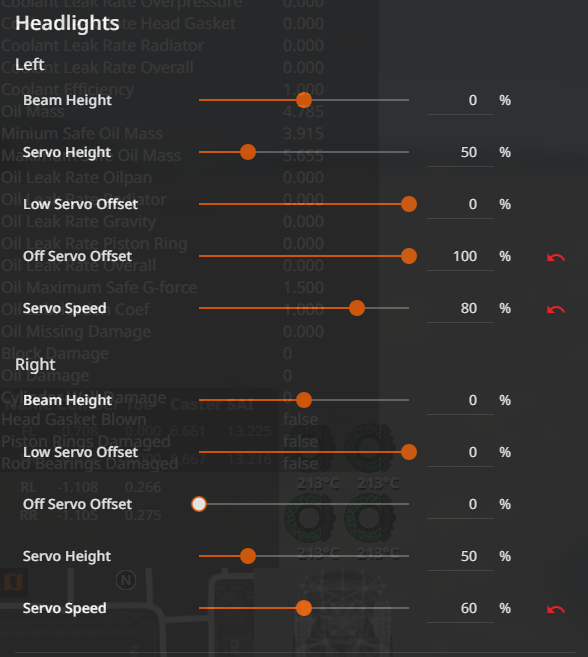Click the Left Servo Speed slider handle
Viewport: 588px width, 657px height.
click(357, 308)
